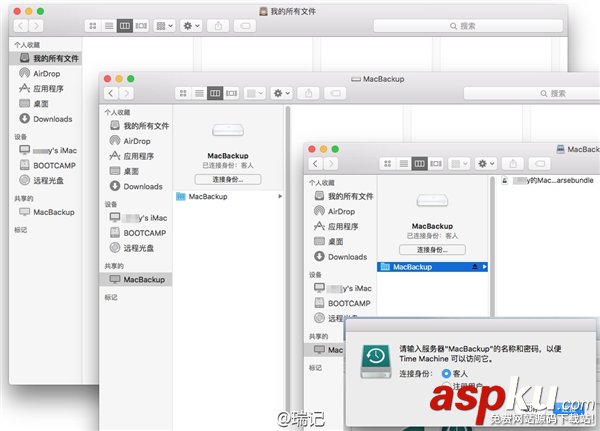The image size is (600, 431).
Task: Select BOOTCAMP in front window sidebar
Action: click(x=340, y=303)
